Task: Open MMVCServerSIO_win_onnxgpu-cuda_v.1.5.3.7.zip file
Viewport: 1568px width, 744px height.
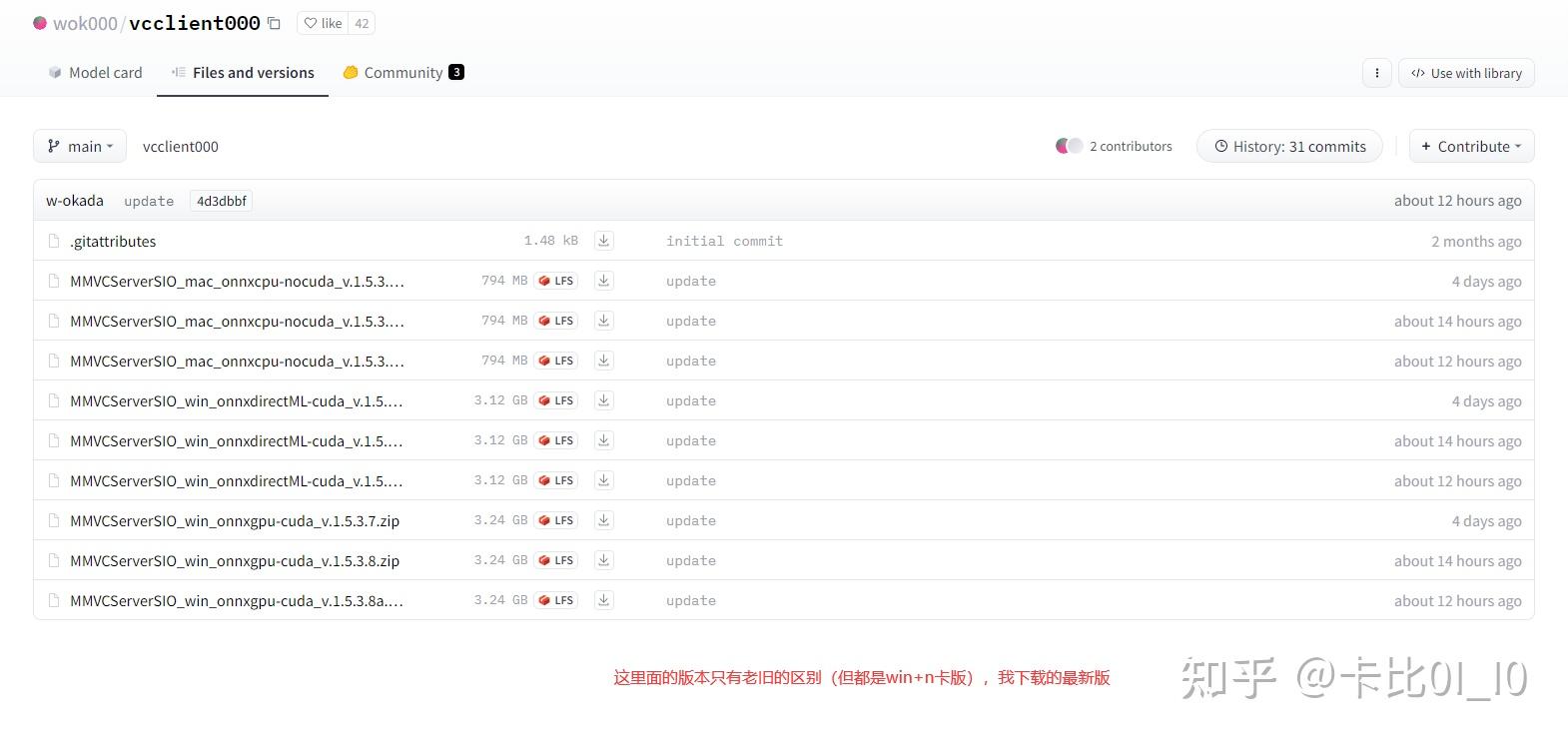Action: (235, 521)
